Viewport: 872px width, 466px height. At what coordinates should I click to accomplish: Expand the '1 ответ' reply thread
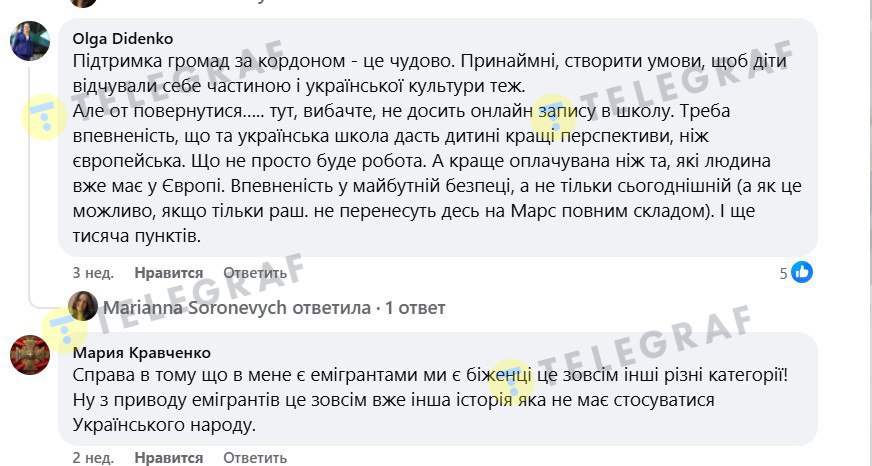(x=415, y=308)
